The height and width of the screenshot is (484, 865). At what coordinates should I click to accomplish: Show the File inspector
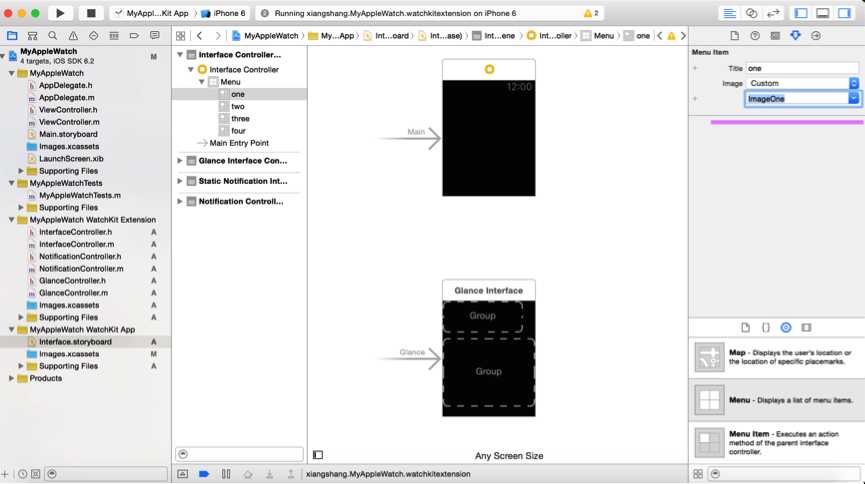pyautogui.click(x=734, y=36)
